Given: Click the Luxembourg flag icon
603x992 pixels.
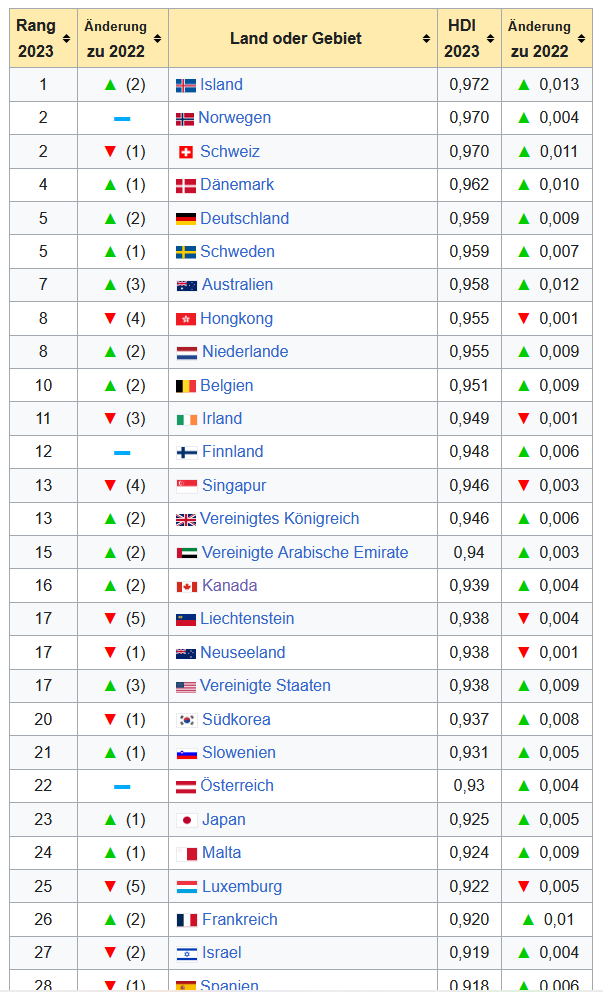Looking at the screenshot, I should click(187, 887).
